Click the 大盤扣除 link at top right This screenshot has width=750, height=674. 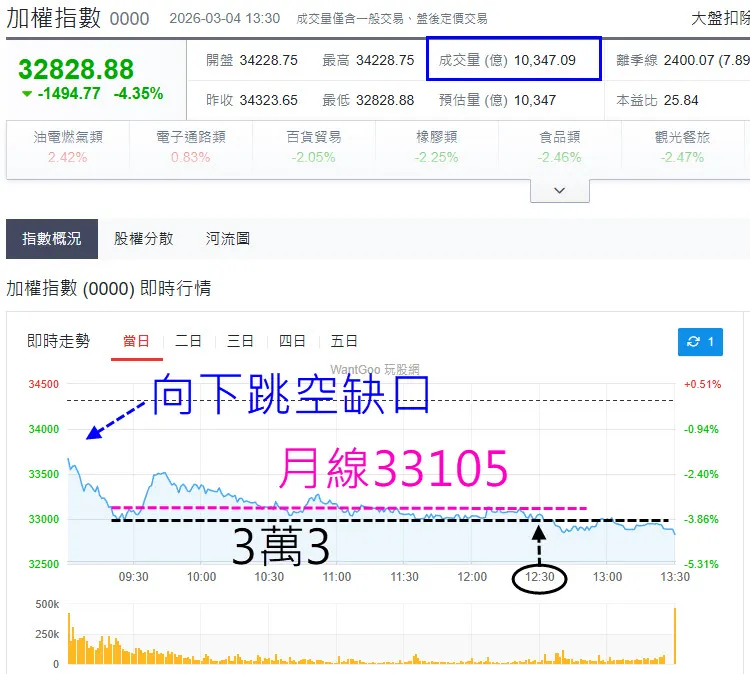click(720, 19)
